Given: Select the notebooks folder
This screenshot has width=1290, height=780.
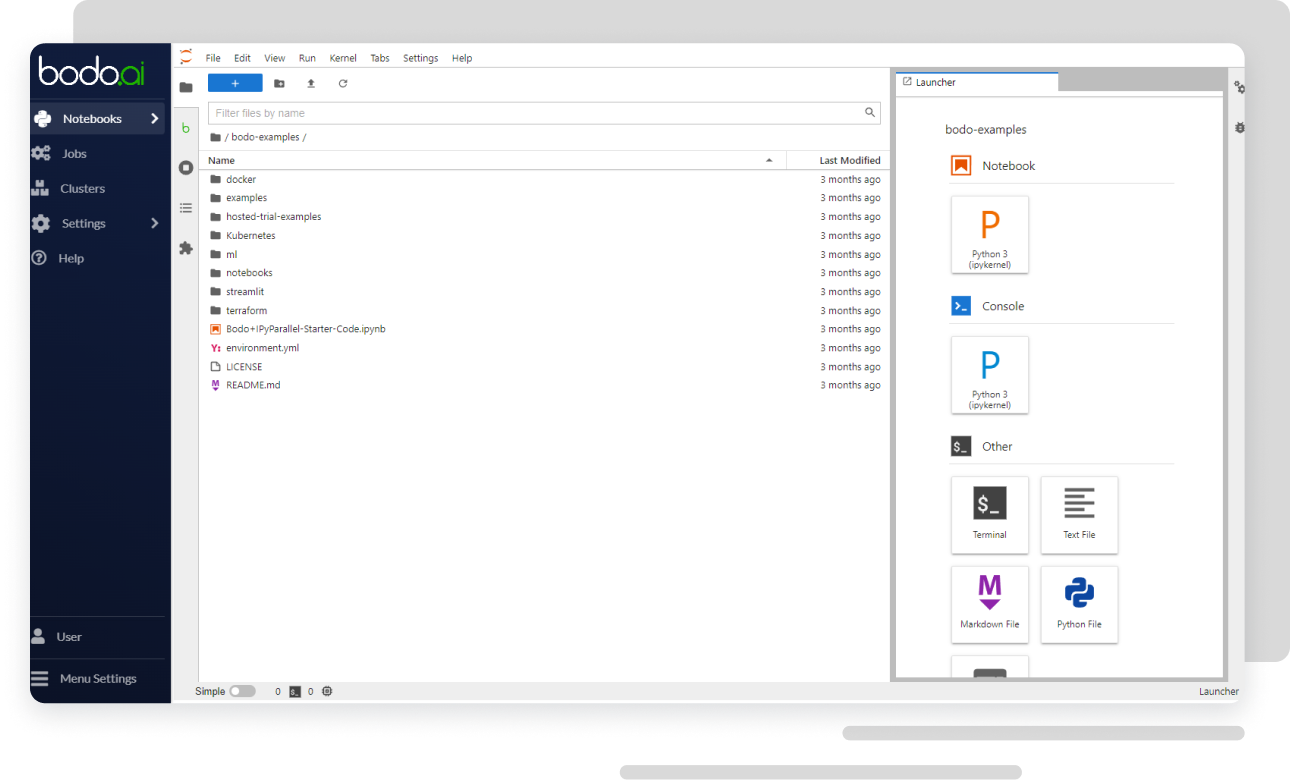Looking at the screenshot, I should (x=544, y=273).
